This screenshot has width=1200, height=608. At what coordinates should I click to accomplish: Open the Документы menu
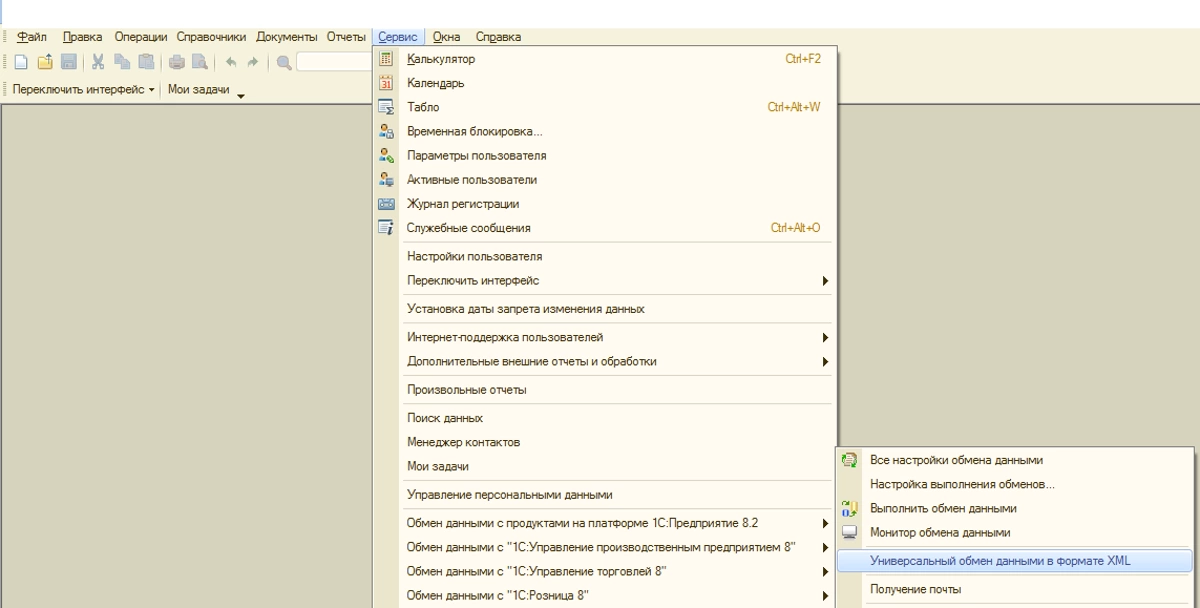286,37
